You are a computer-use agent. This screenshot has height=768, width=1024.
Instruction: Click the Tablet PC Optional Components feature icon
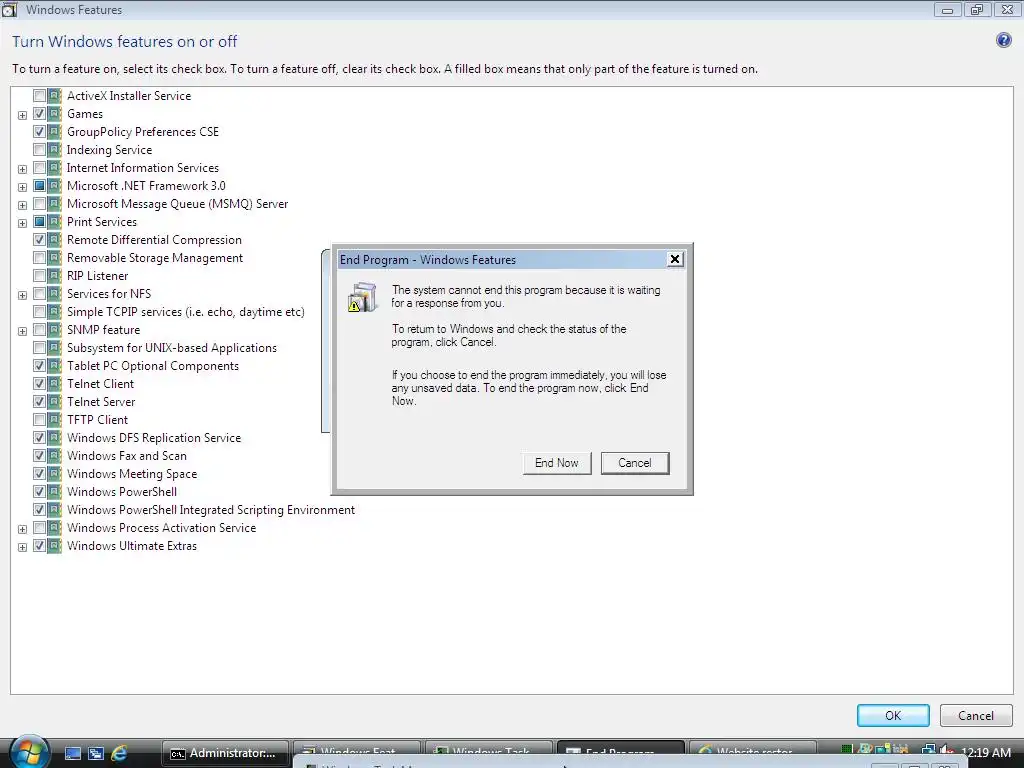pos(55,366)
